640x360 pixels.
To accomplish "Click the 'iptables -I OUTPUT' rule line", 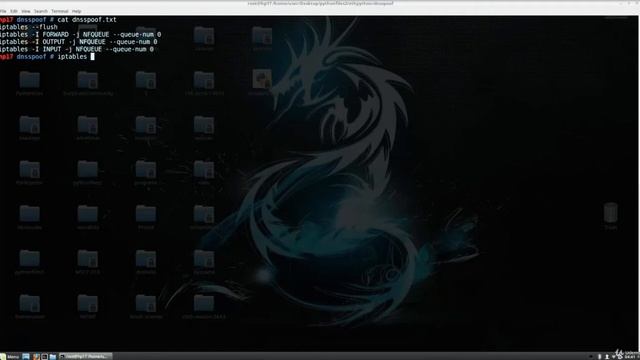I will (x=78, y=42).
